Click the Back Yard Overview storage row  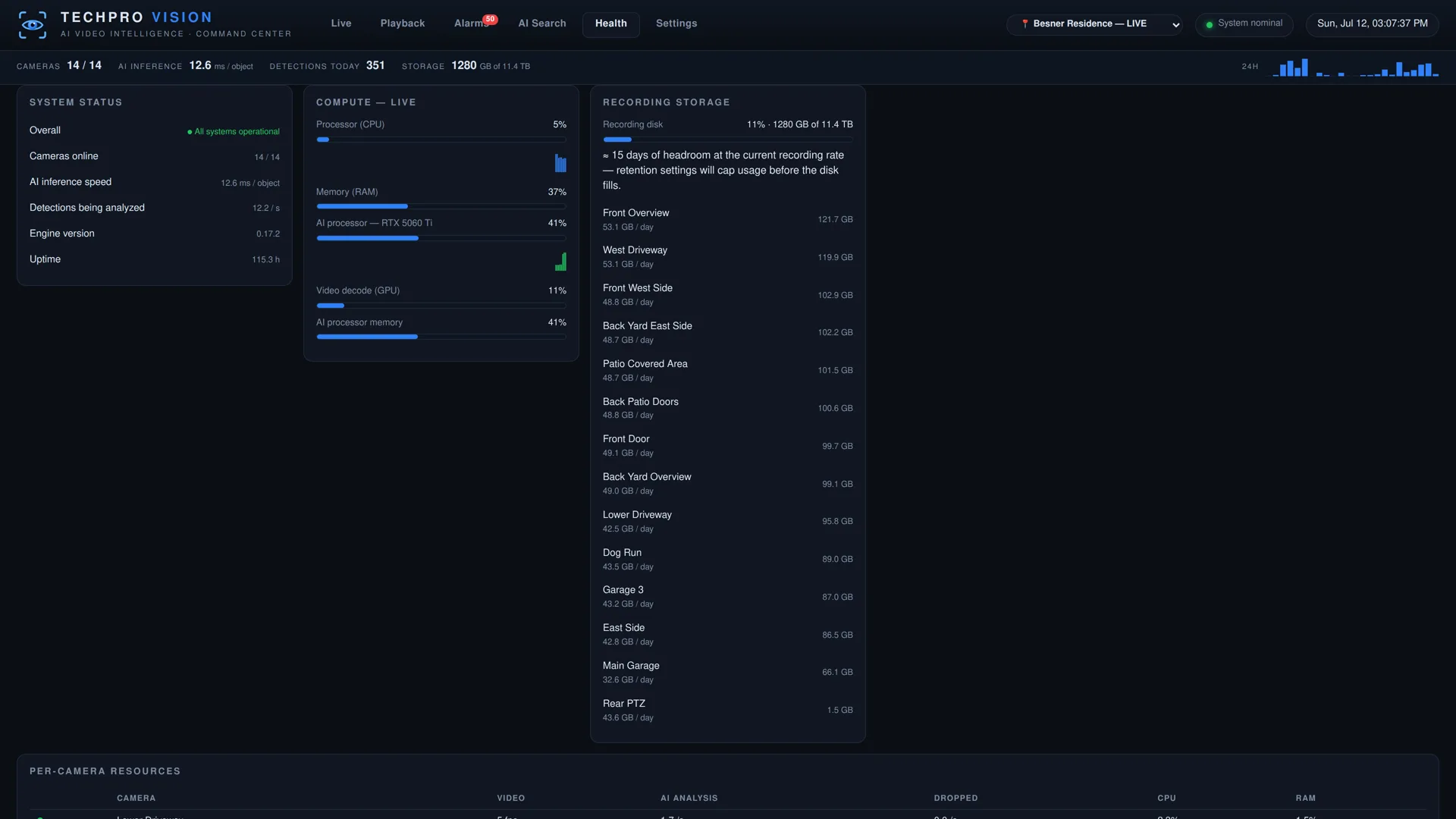(728, 484)
